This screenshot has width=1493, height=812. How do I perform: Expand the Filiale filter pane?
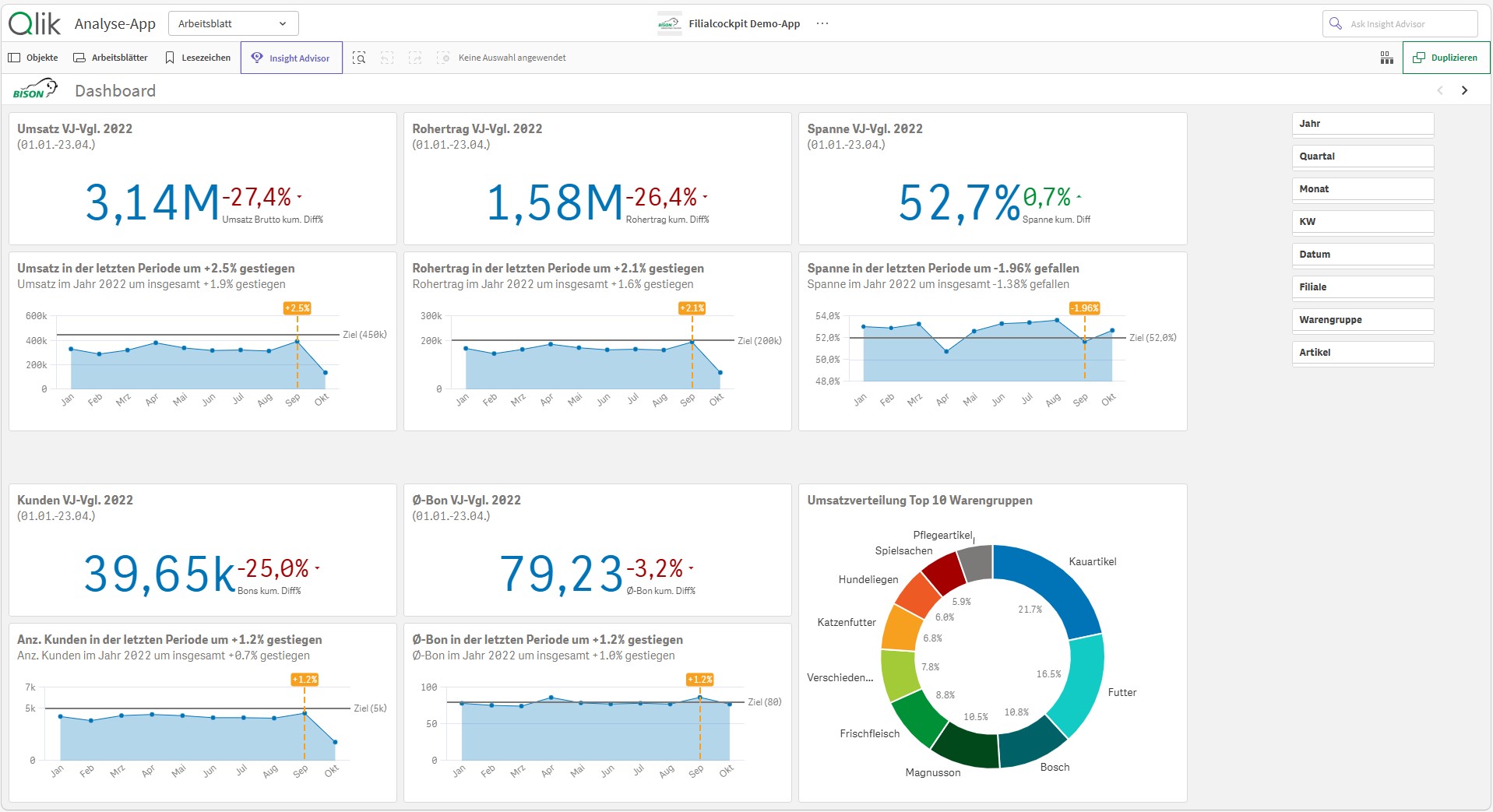click(1362, 287)
